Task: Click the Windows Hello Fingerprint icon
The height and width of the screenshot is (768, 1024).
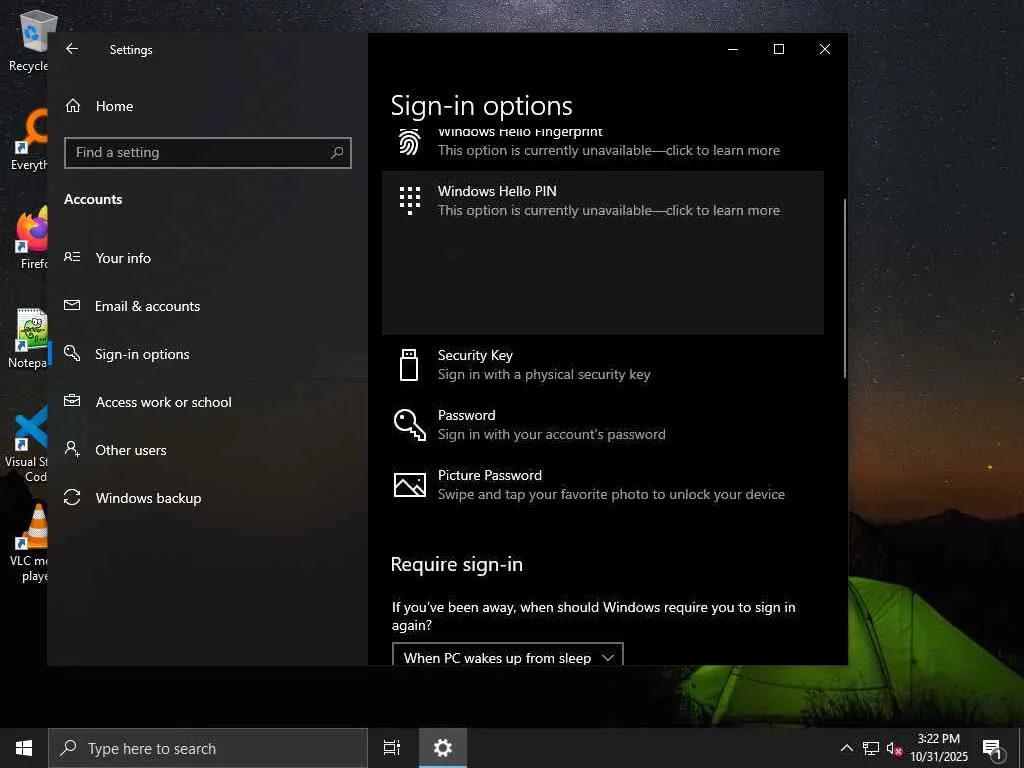Action: [x=409, y=142]
